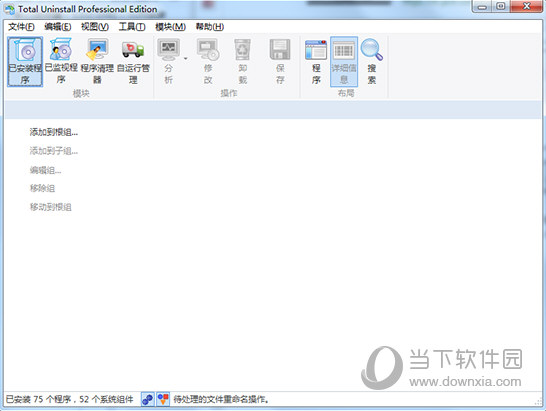546x411 pixels.
Task: Open the 文件(F) menu
Action: tap(21, 27)
